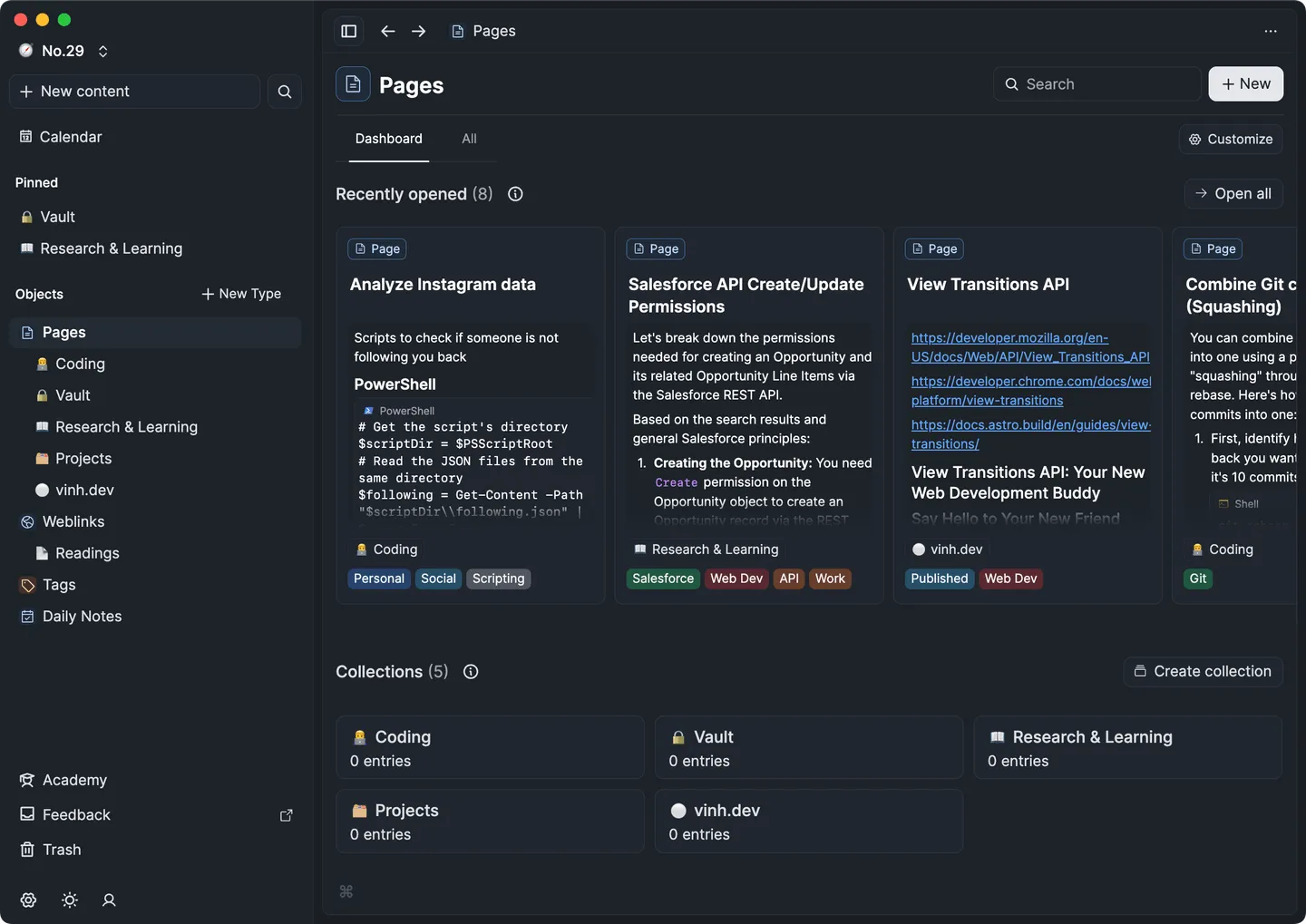
Task: Click the Salesforce tag
Action: 663,579
